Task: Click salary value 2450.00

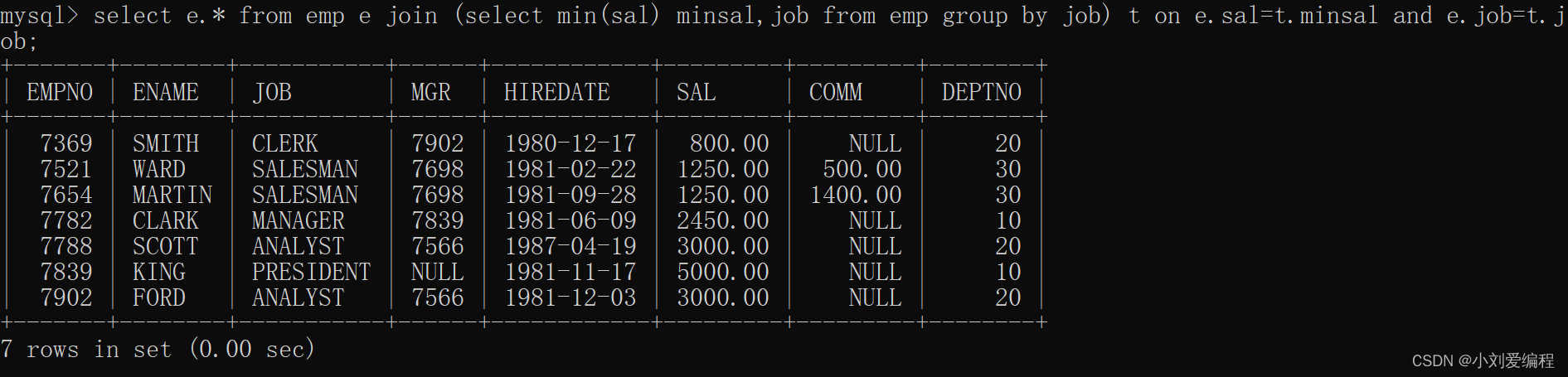Action: [x=723, y=220]
